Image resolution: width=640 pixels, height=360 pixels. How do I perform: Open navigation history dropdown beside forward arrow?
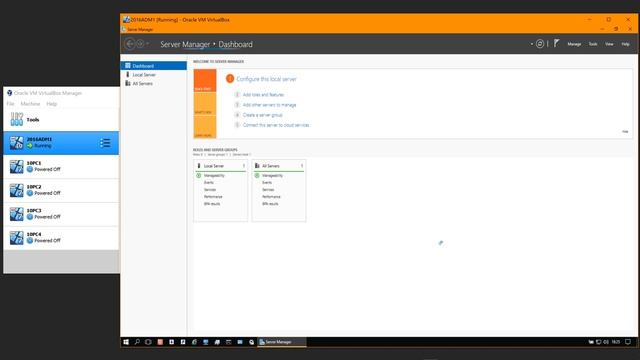pos(147,44)
